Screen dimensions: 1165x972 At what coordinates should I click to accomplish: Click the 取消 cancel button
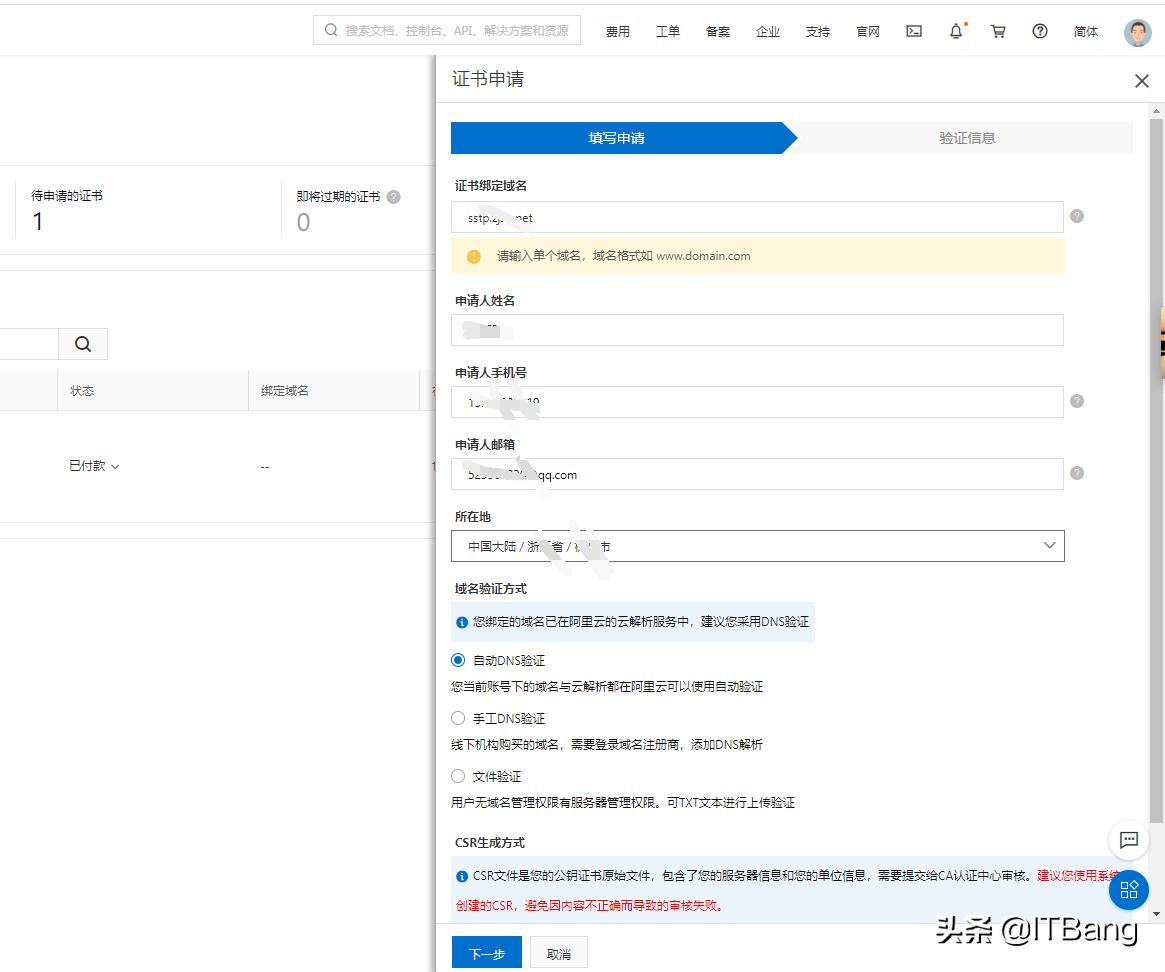point(558,953)
